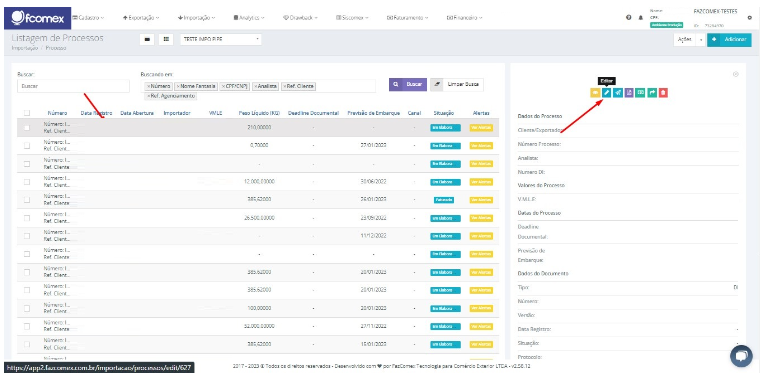Click the red trash delete icon
This screenshot has width=762, height=386.
pos(663,93)
